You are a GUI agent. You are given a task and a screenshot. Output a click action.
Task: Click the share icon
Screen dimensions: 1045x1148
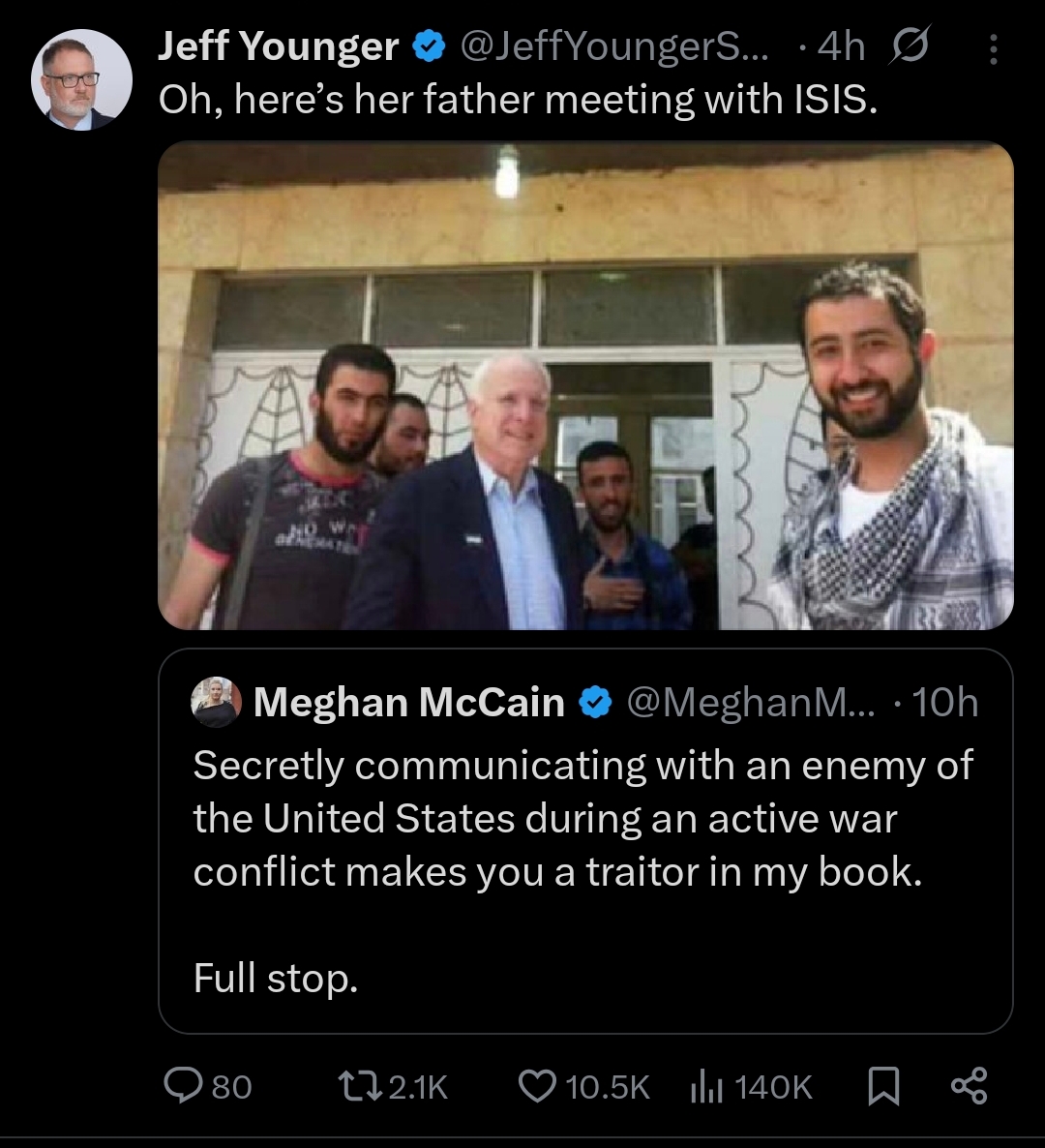(969, 1086)
